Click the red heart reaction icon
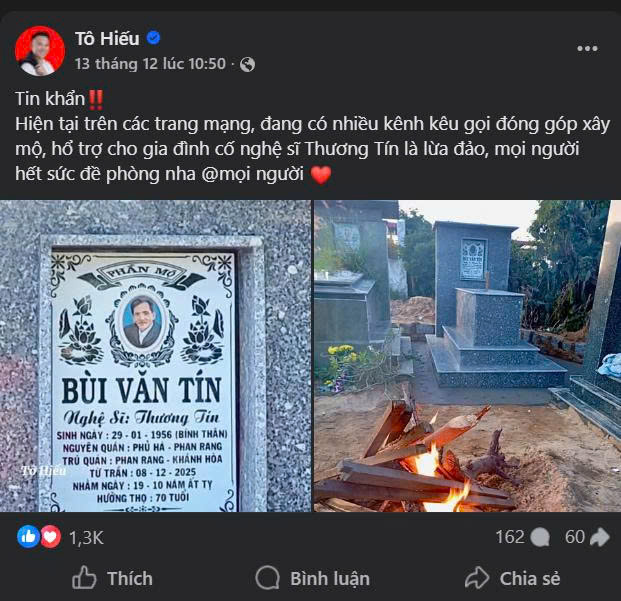The image size is (621, 601). (x=50, y=537)
